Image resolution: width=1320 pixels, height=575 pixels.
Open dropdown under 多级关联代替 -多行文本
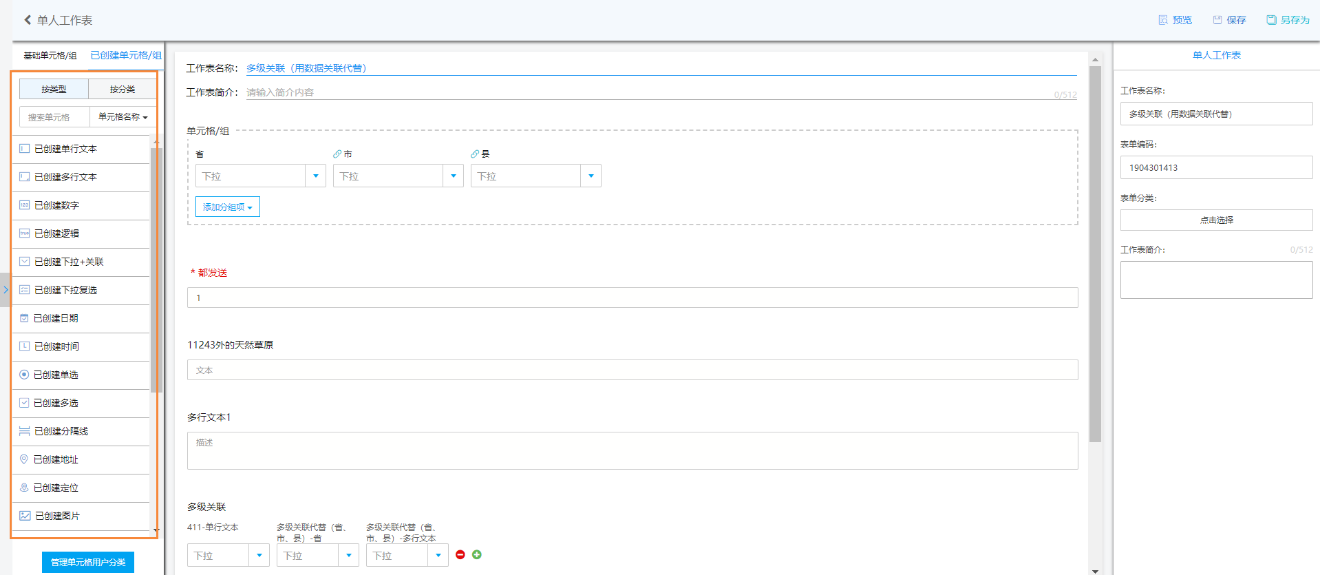point(407,555)
